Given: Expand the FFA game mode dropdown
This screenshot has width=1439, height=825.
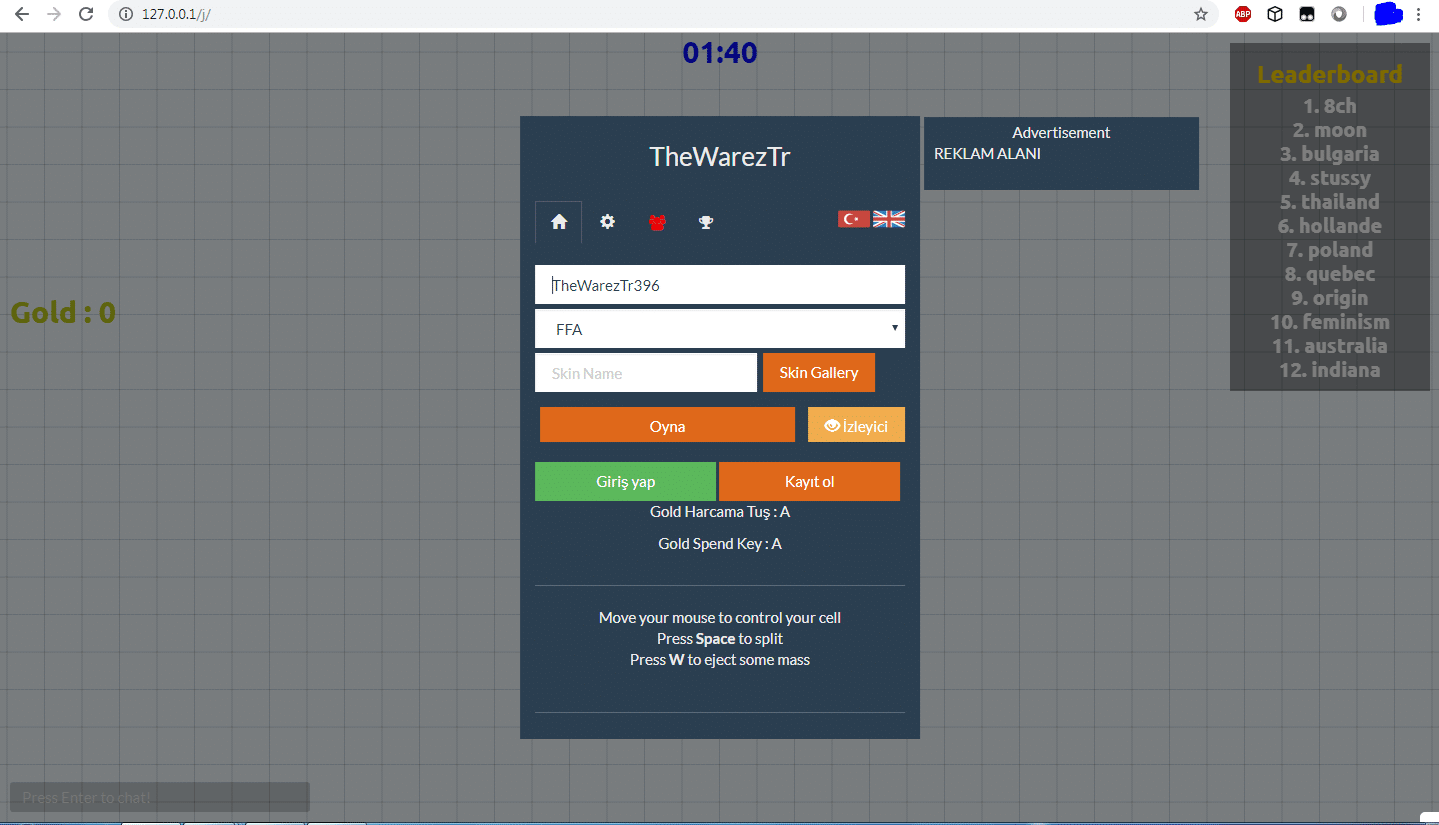Looking at the screenshot, I should click(720, 329).
